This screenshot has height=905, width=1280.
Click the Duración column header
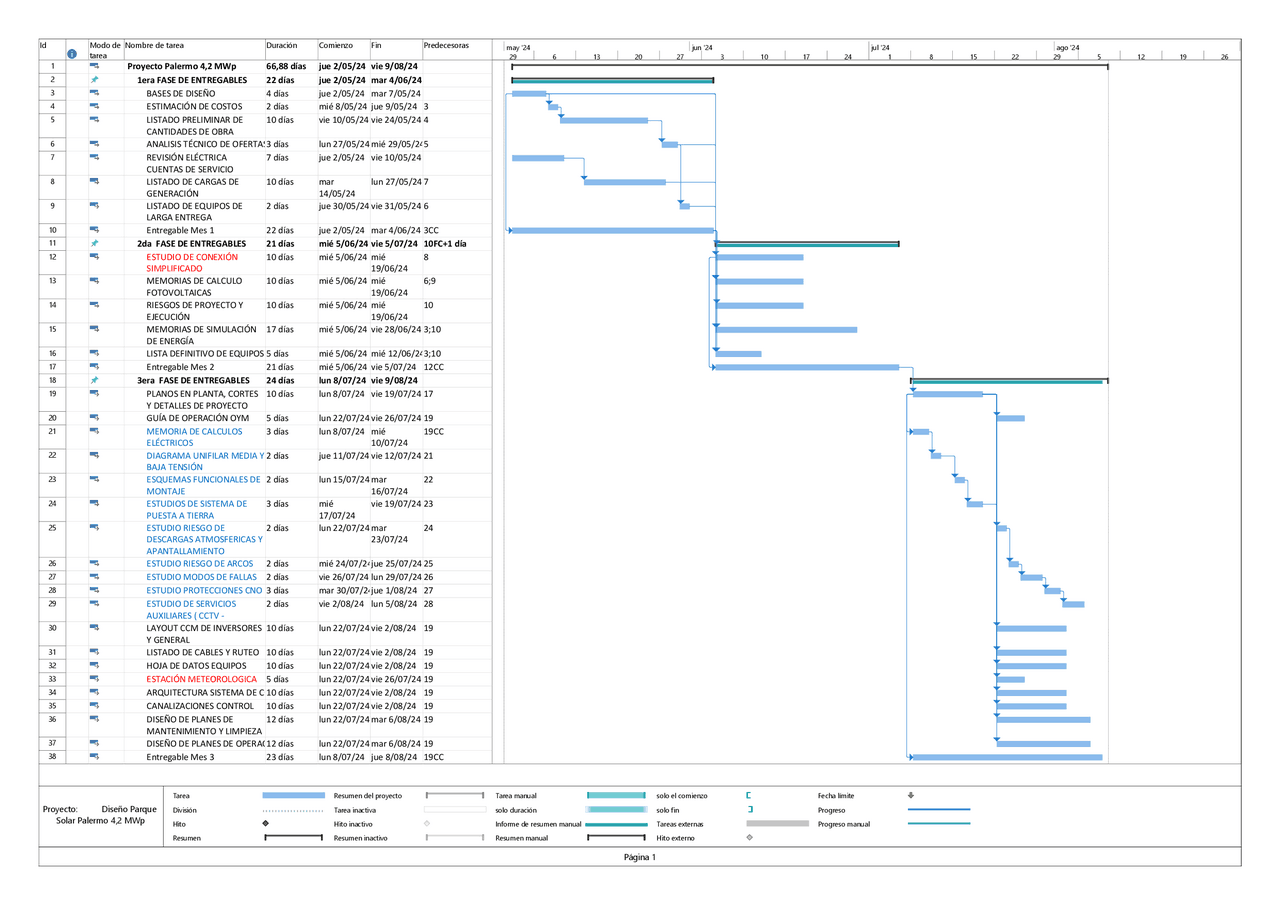282,45
